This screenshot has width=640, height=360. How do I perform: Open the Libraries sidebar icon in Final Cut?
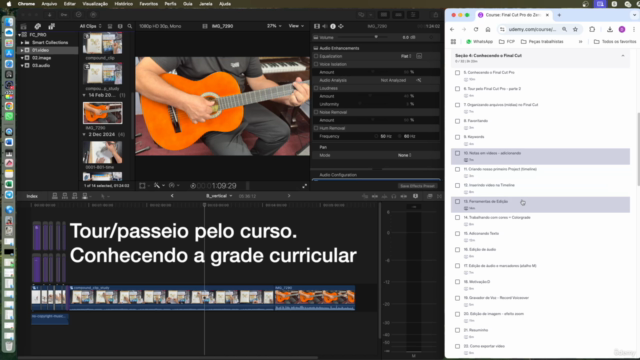pos(24,26)
